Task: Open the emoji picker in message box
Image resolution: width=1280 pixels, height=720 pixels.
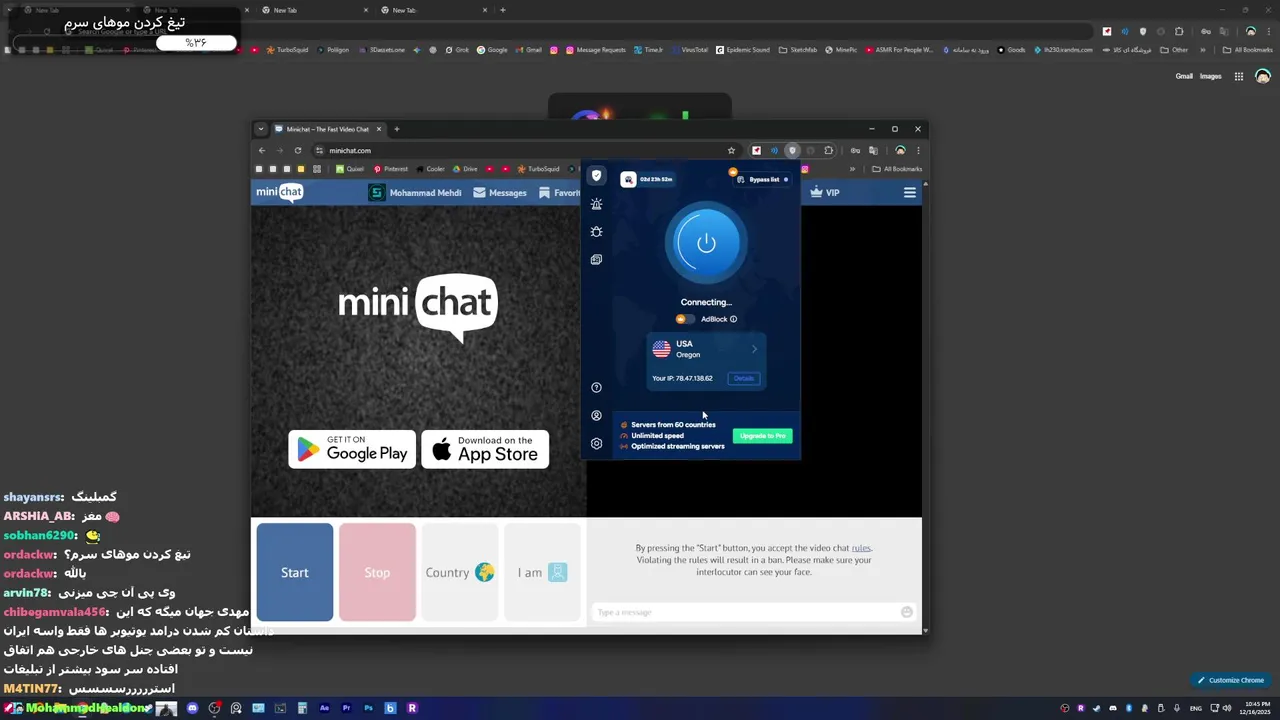Action: tap(907, 612)
